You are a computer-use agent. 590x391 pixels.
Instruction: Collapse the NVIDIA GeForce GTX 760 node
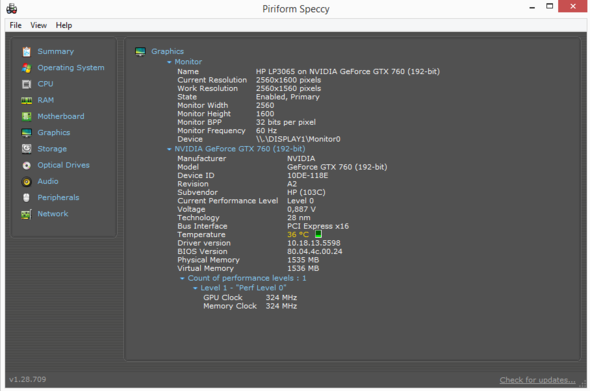pyautogui.click(x=169, y=149)
